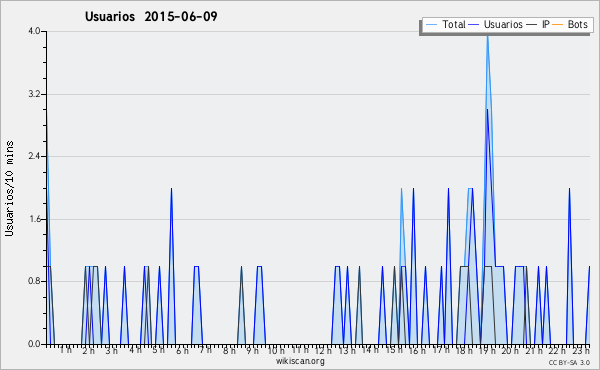Click the 0.0 y-axis value
Image resolution: width=600 pixels, height=370 pixels.
pyautogui.click(x=34, y=344)
